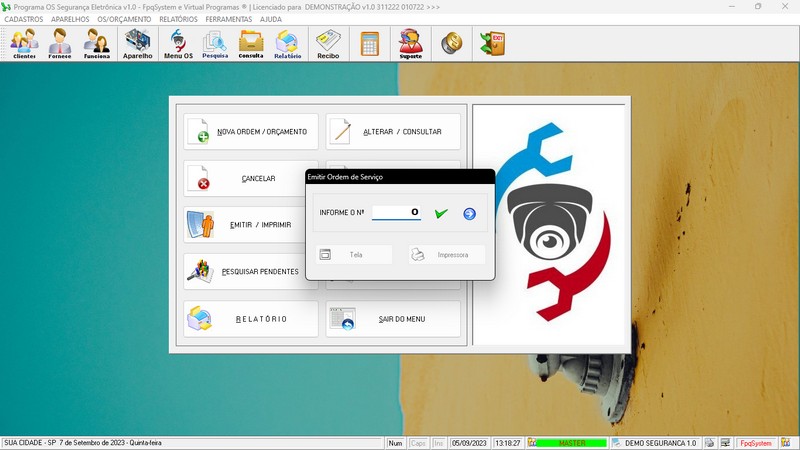
Task: Click SAIR DO MENU button
Action: coord(393,319)
